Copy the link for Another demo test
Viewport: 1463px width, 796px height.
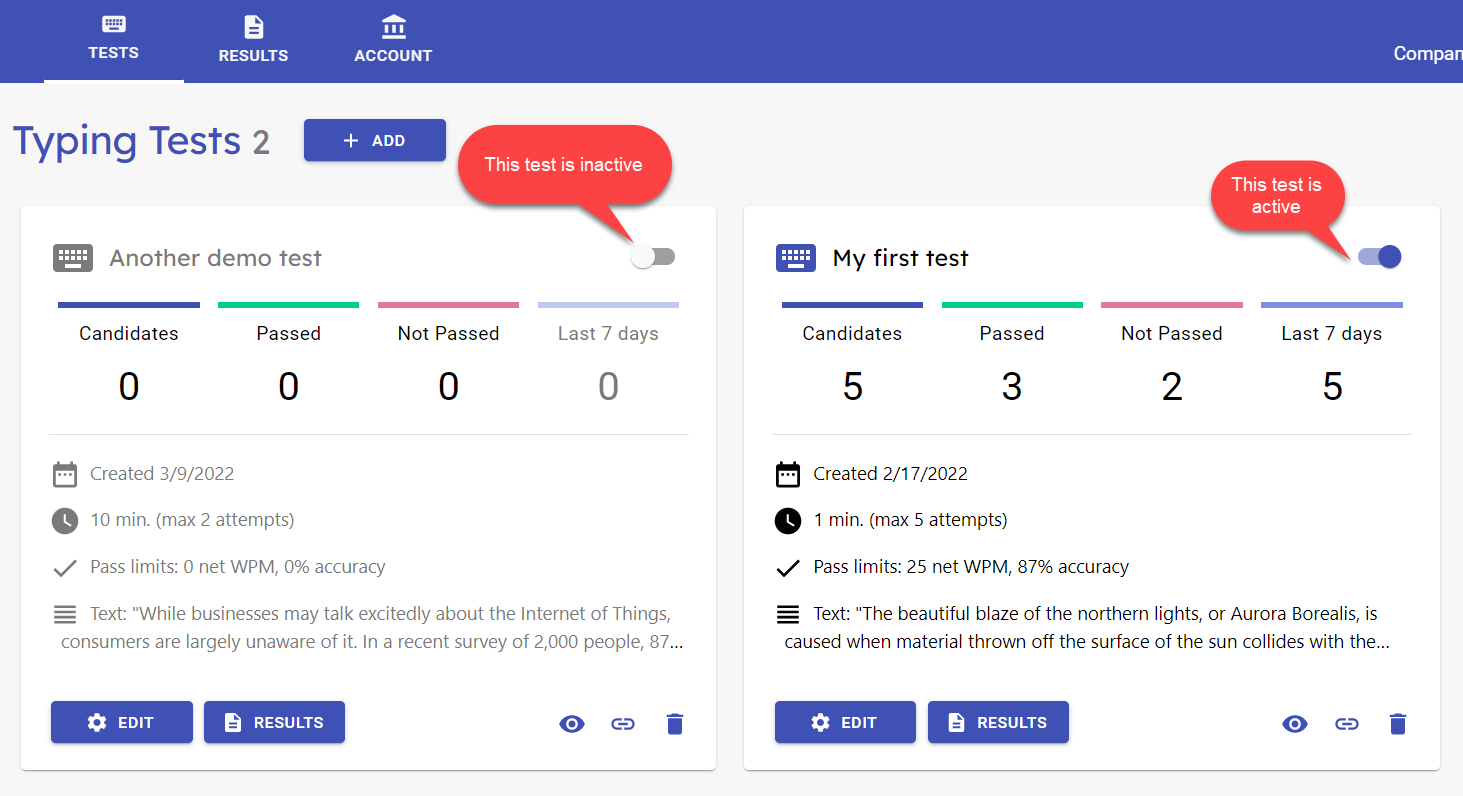click(623, 723)
